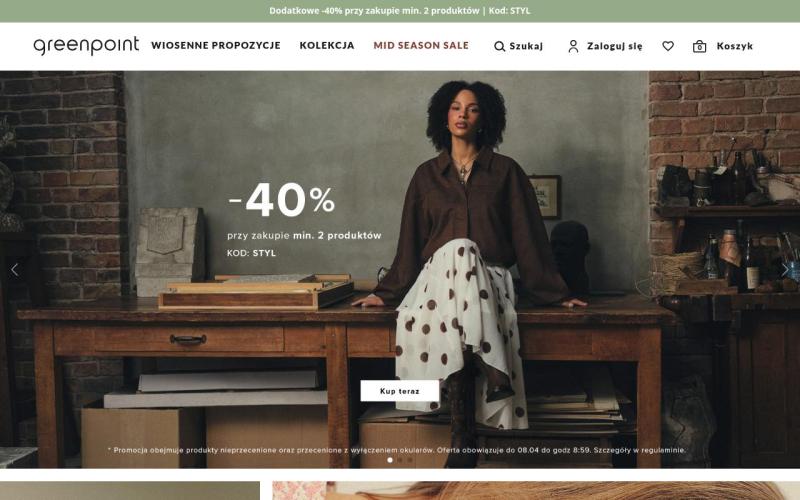
Task: Click the Kup teraz button
Action: pyautogui.click(x=399, y=391)
